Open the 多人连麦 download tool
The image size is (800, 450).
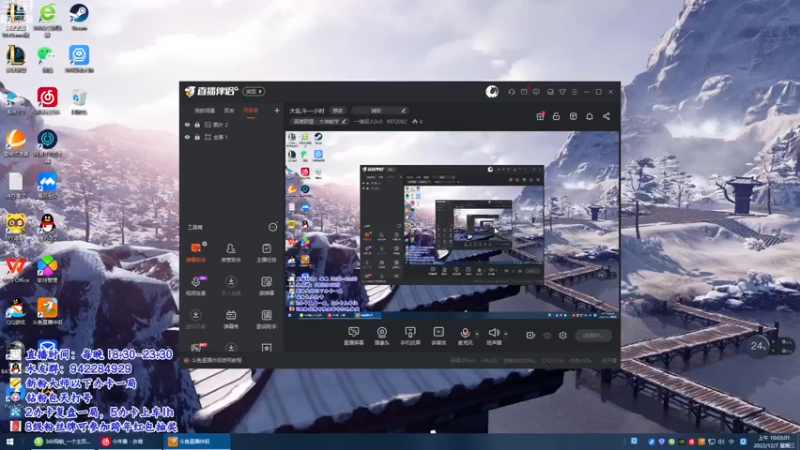231,286
